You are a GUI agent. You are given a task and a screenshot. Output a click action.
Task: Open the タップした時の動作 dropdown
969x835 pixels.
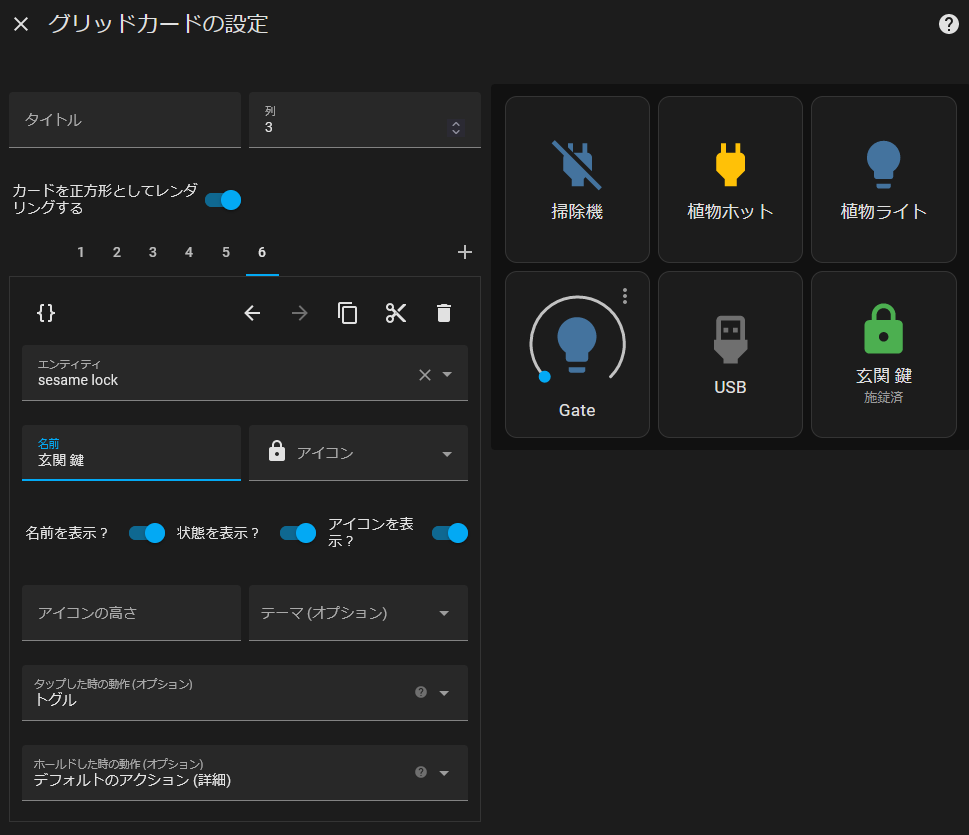(x=245, y=693)
